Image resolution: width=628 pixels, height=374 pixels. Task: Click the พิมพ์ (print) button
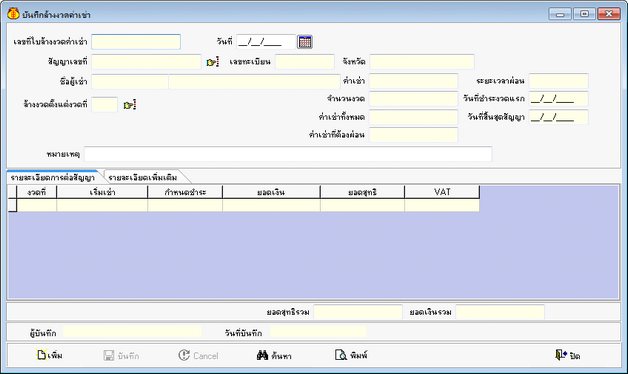tap(351, 355)
